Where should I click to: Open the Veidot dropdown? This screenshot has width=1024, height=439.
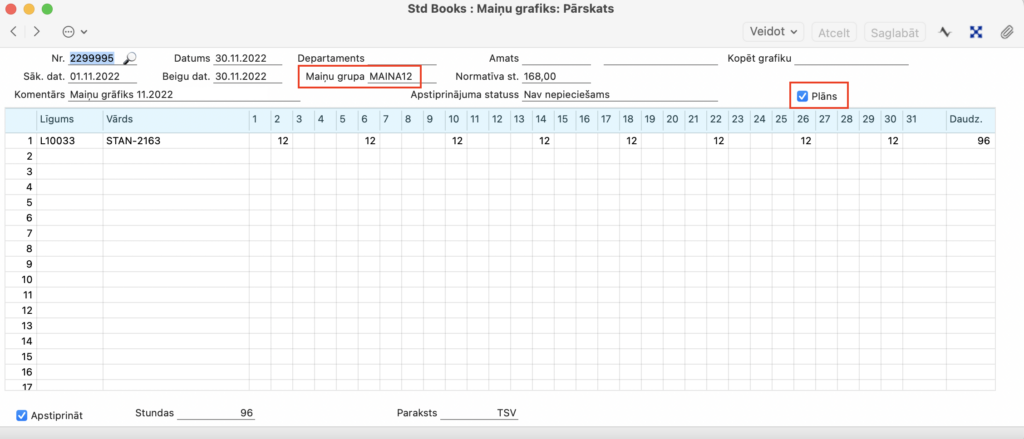pos(774,32)
